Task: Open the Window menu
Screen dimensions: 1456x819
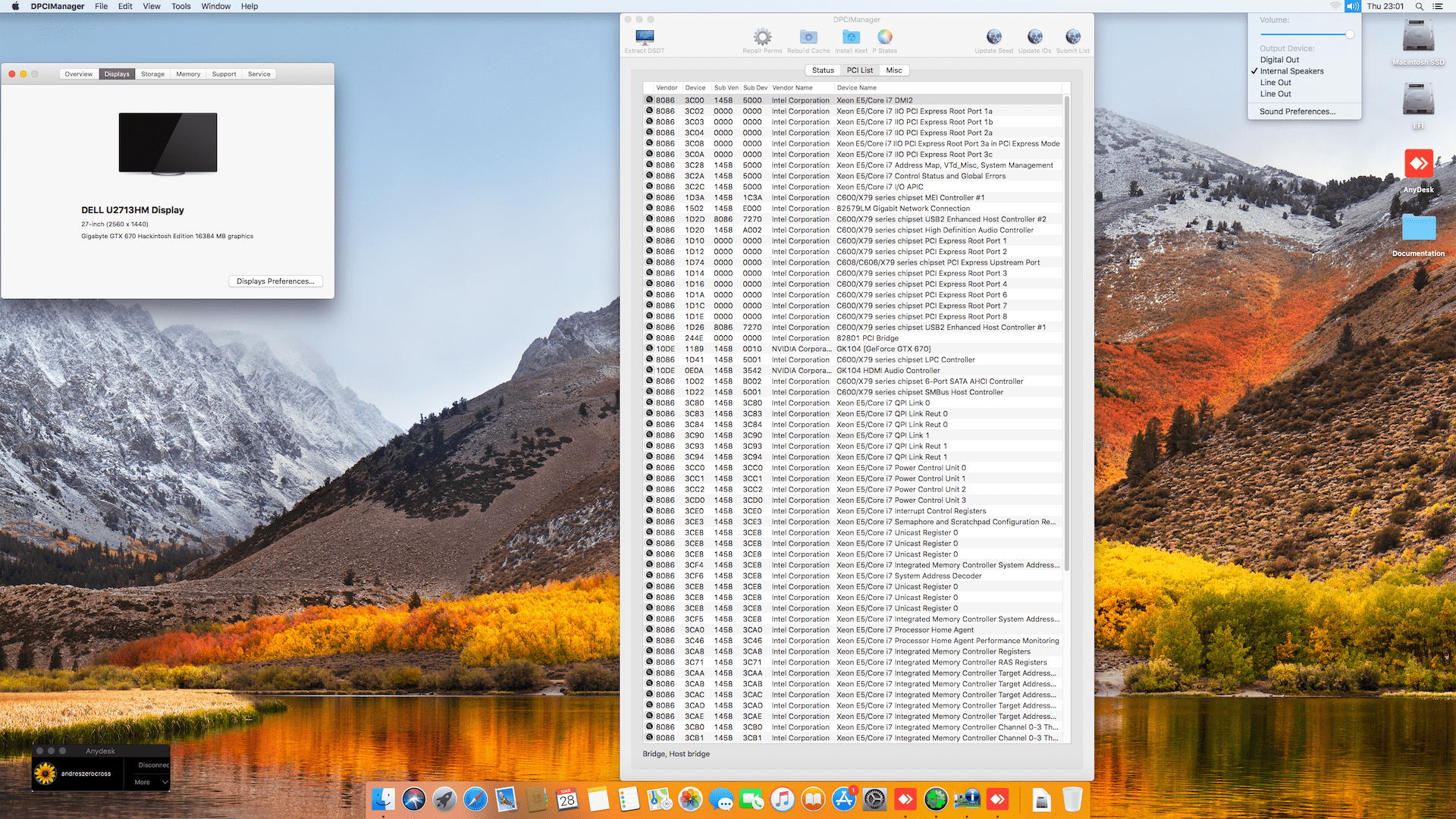Action: [x=216, y=6]
